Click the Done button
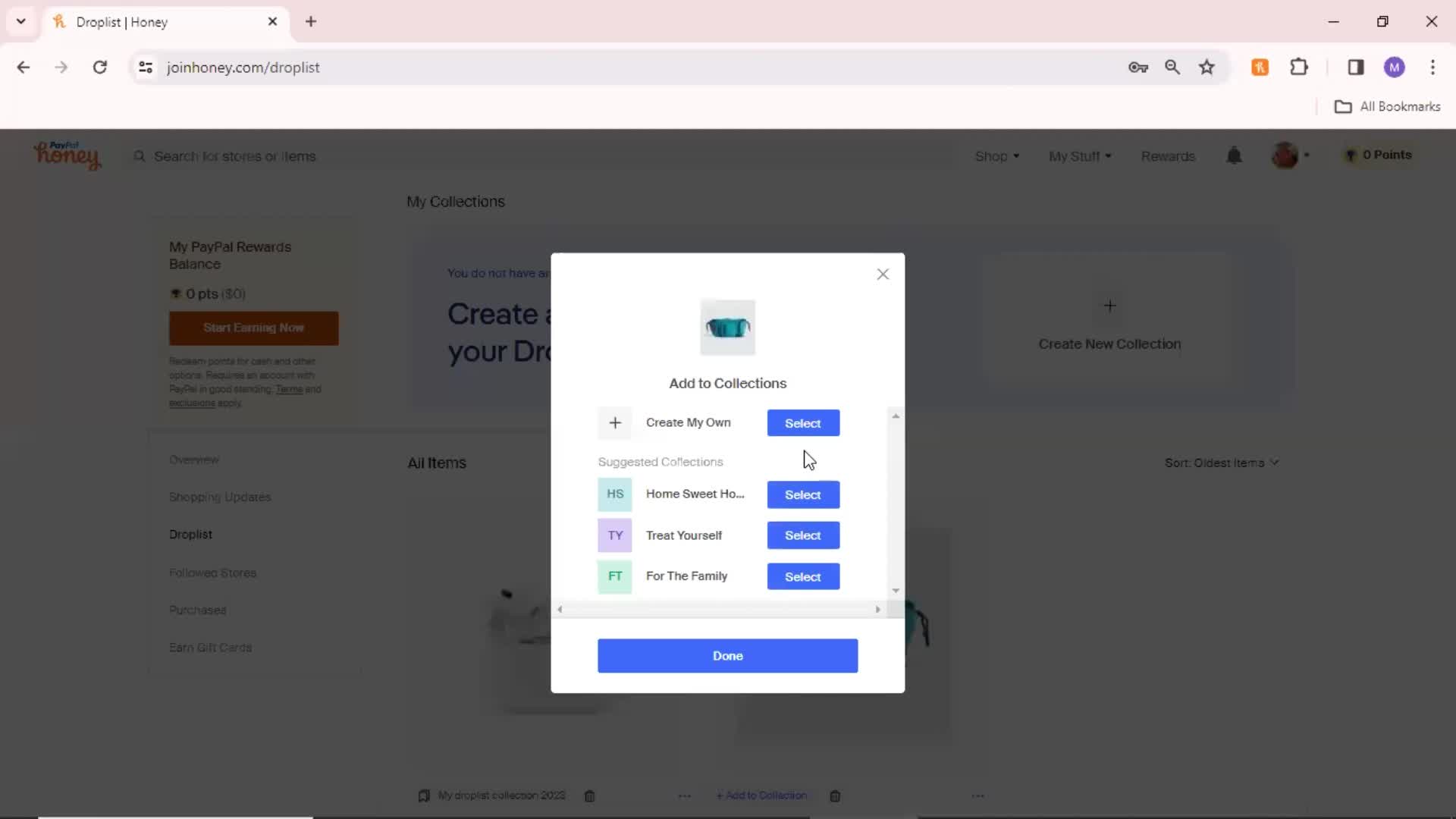The width and height of the screenshot is (1456, 819). point(728,655)
